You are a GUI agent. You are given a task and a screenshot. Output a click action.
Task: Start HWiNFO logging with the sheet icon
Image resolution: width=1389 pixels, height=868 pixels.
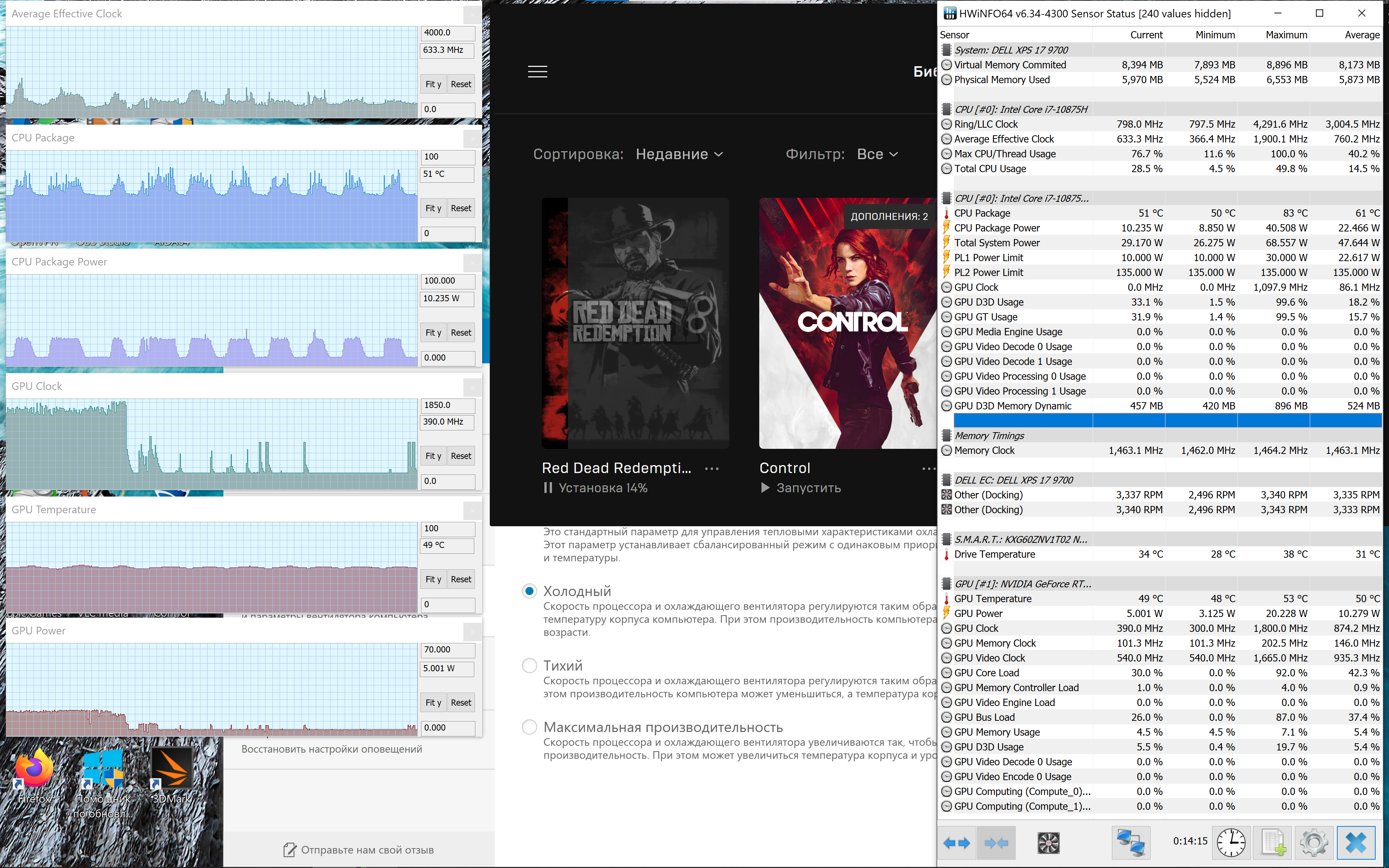(1273, 843)
